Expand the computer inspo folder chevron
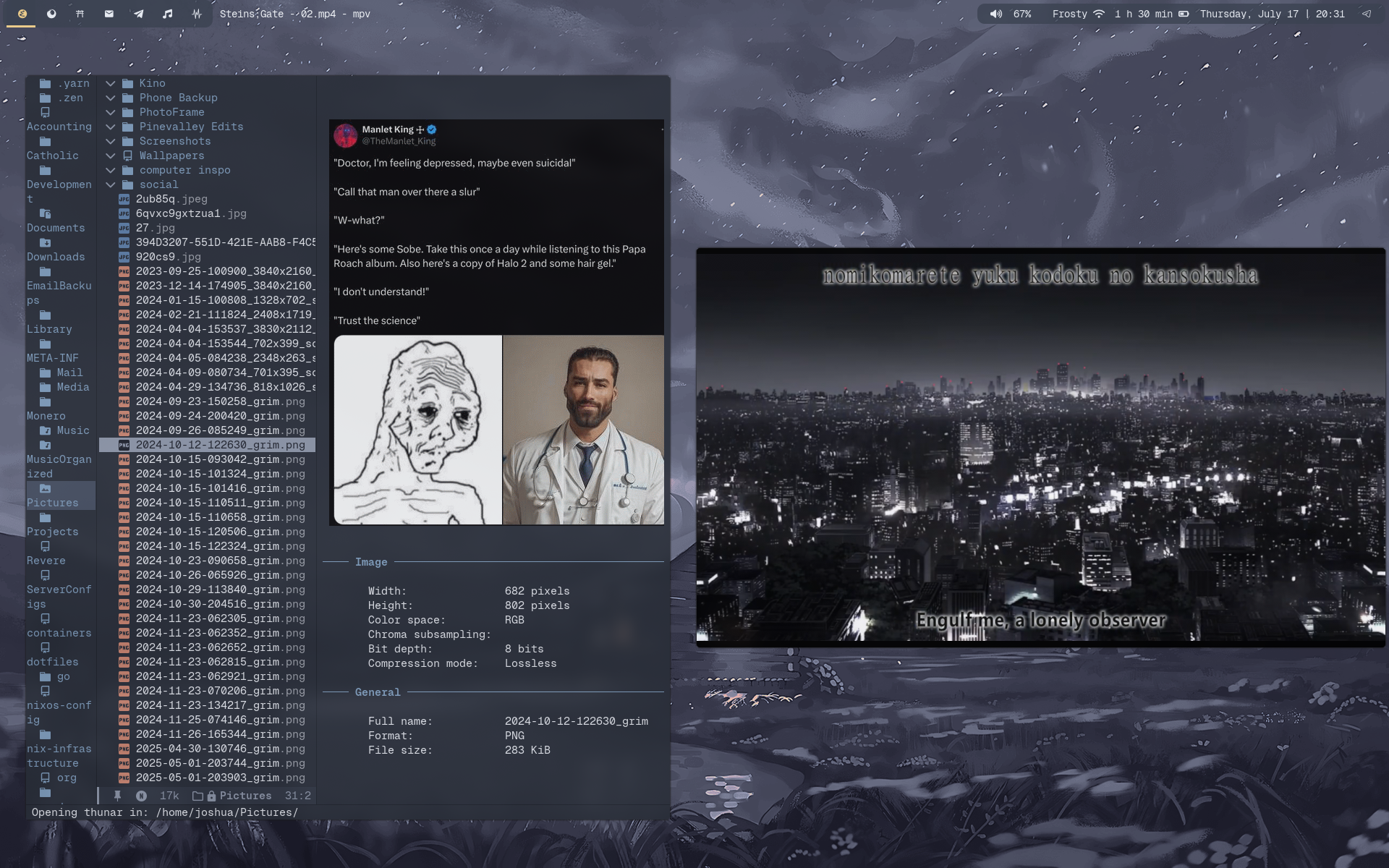1389x868 pixels. (x=111, y=170)
